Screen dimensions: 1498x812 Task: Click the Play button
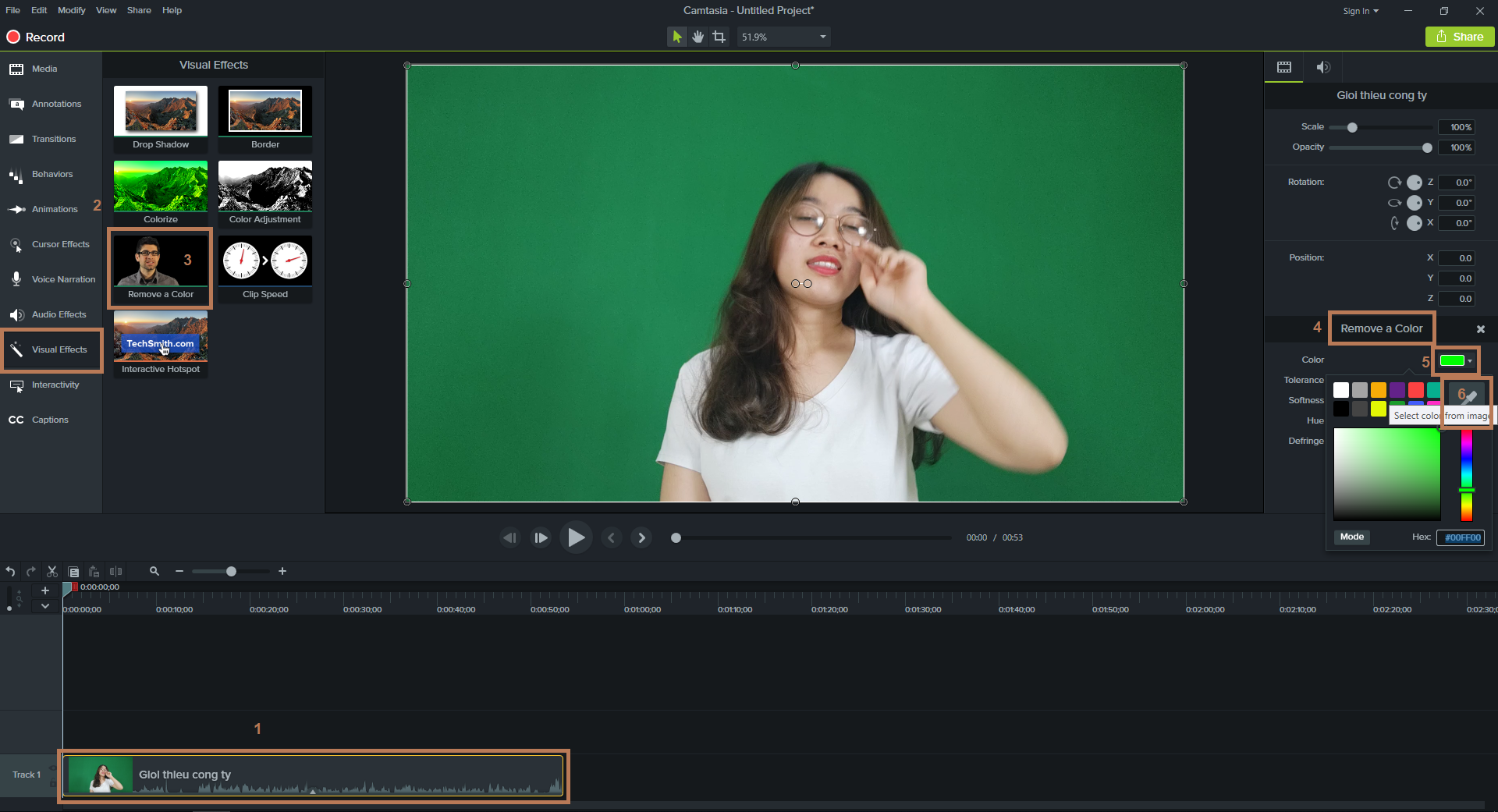[x=576, y=537]
